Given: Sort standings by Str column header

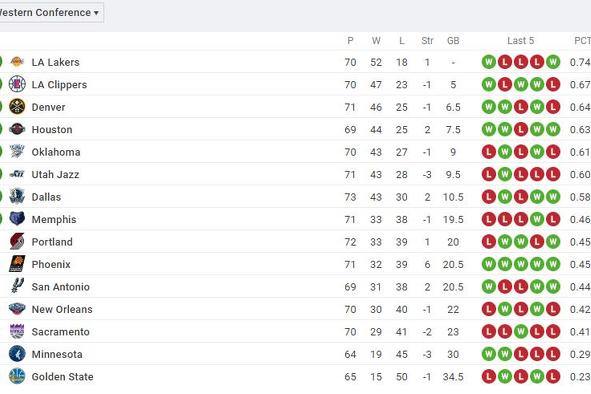Looking at the screenshot, I should coord(427,41).
